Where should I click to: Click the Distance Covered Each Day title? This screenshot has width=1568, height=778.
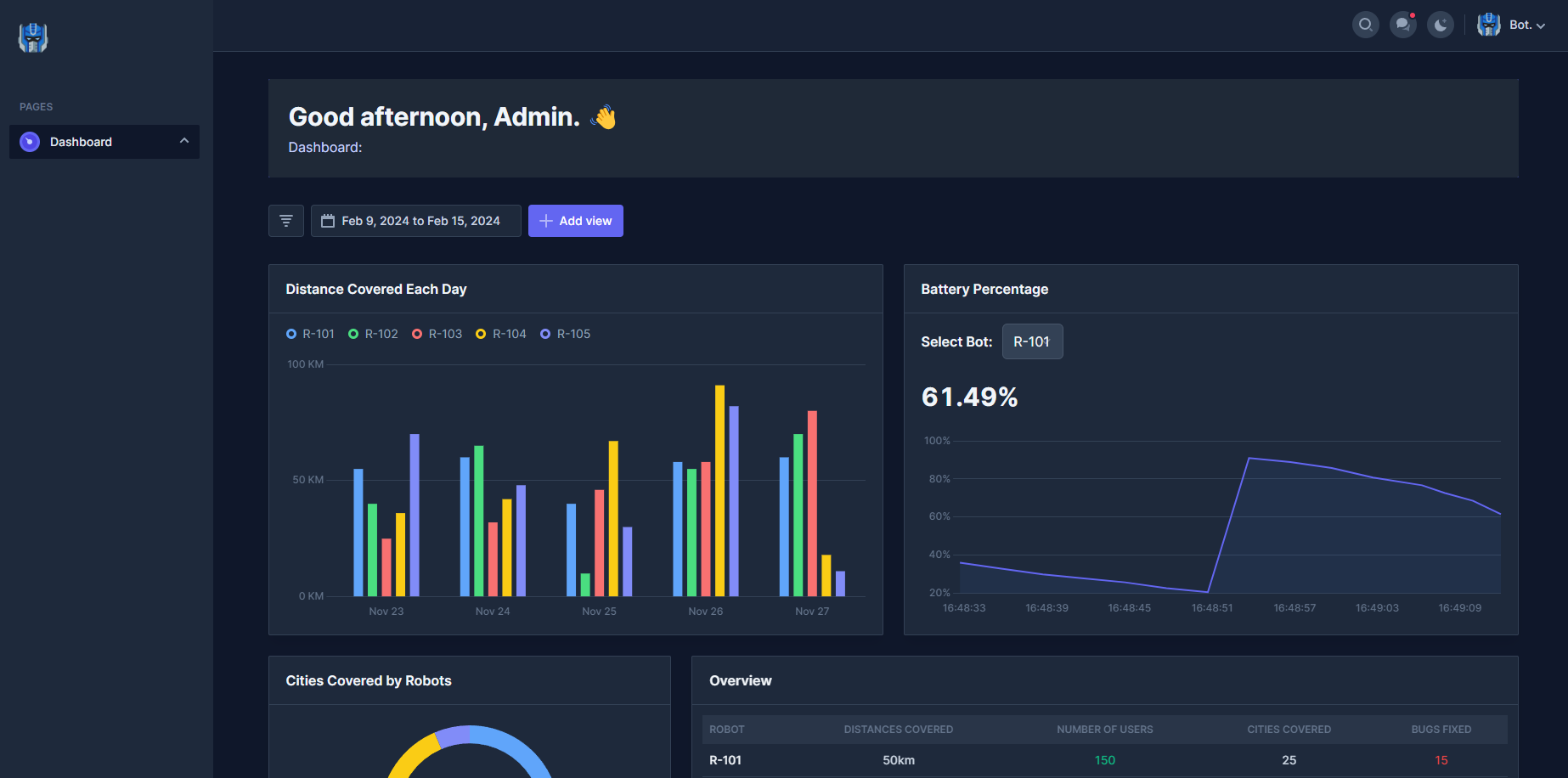(376, 289)
